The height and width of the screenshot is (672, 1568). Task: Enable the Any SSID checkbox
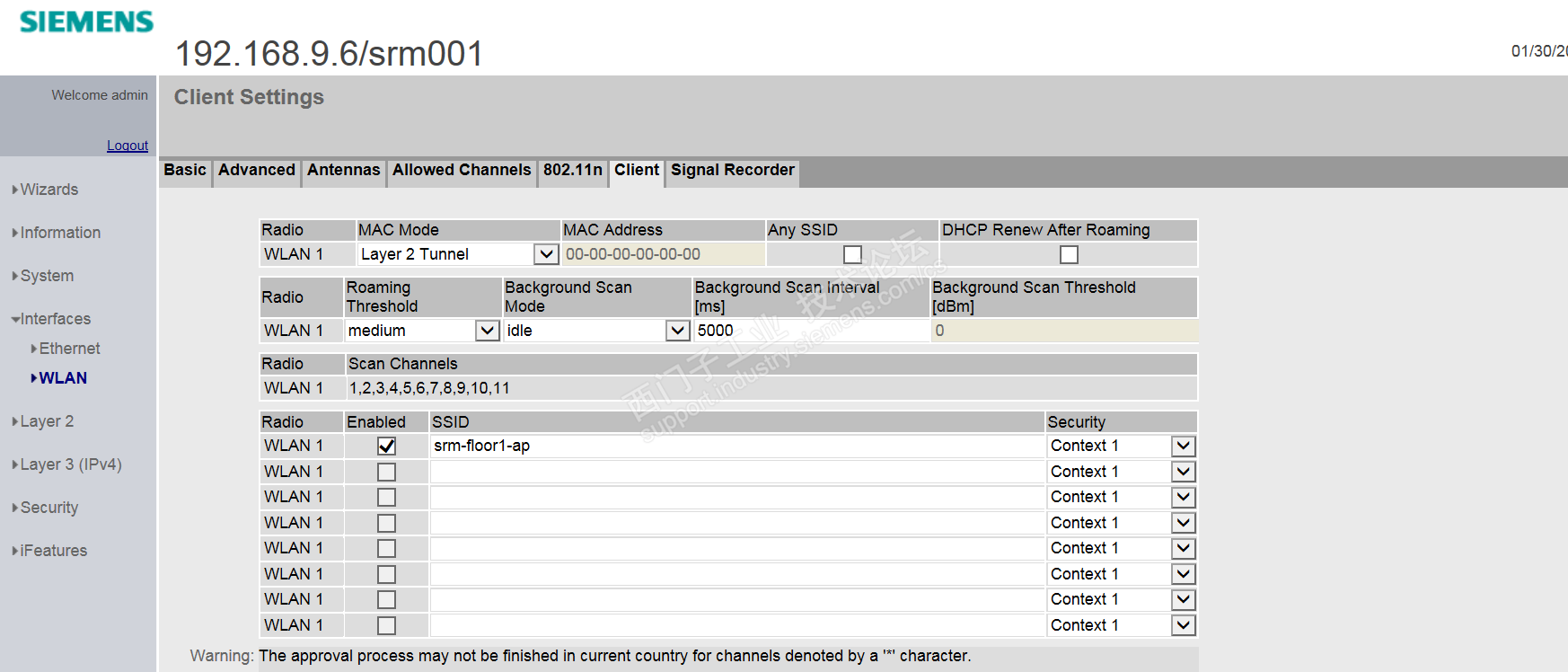[852, 255]
